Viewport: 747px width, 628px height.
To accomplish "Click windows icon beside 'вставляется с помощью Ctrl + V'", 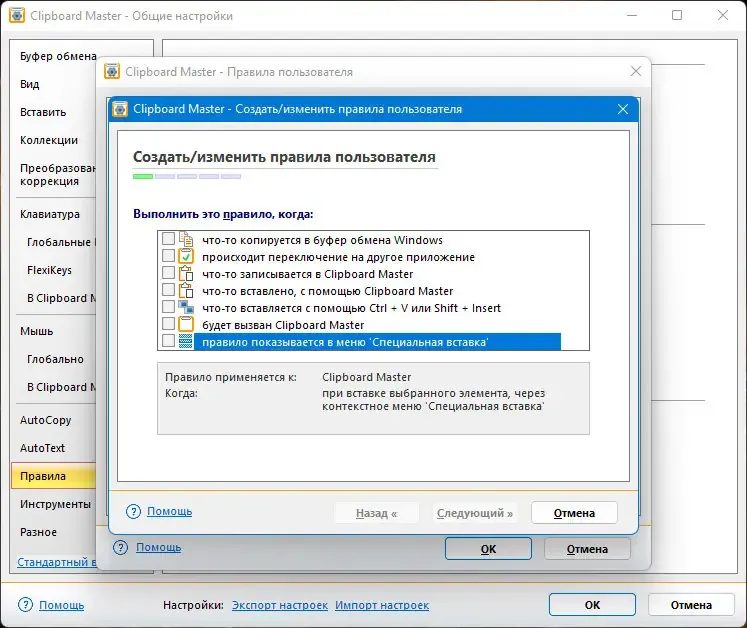I will pyautogui.click(x=186, y=307).
